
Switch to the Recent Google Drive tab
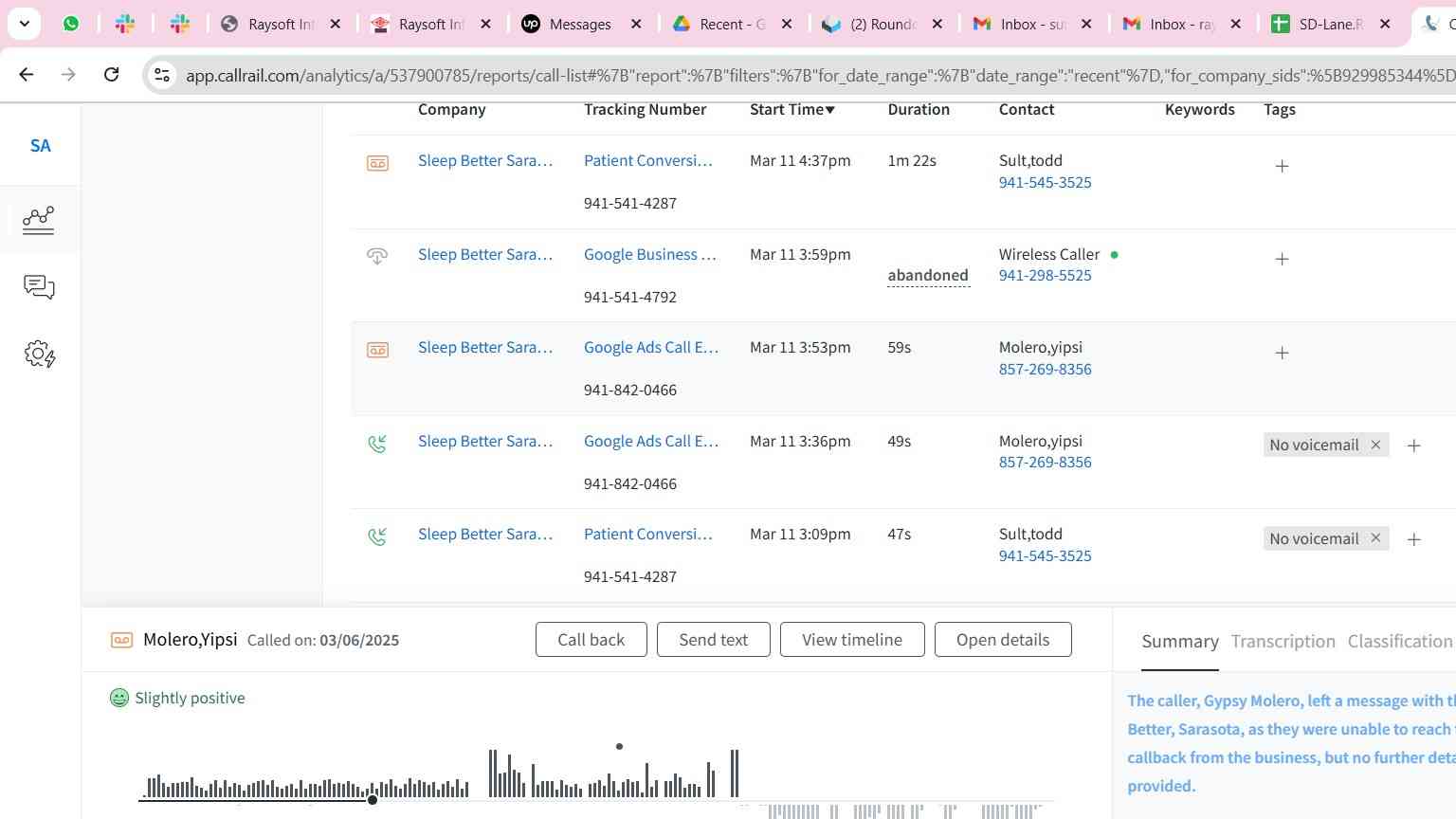point(732,24)
